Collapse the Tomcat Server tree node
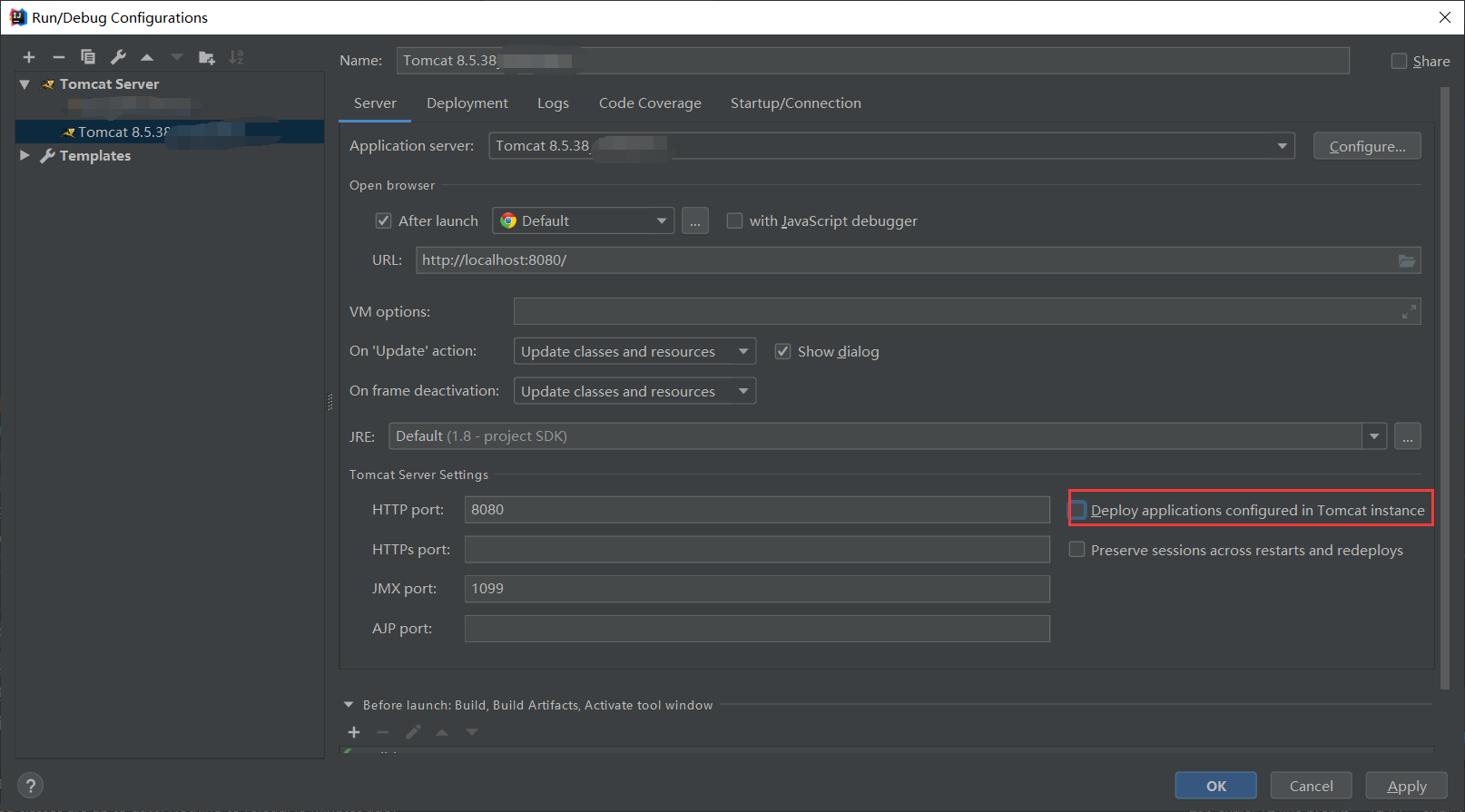 click(25, 84)
